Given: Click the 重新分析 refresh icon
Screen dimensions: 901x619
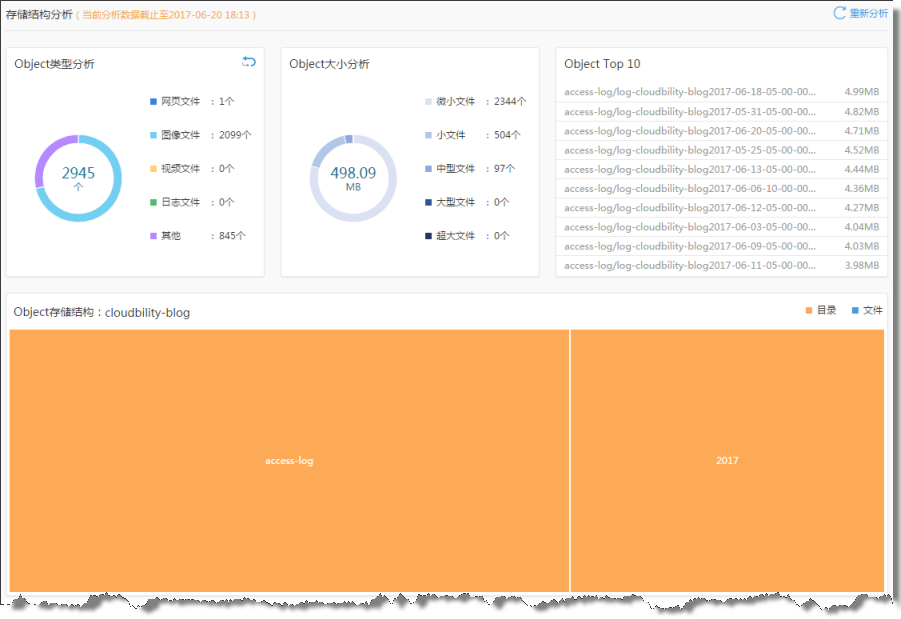Looking at the screenshot, I should click(840, 13).
